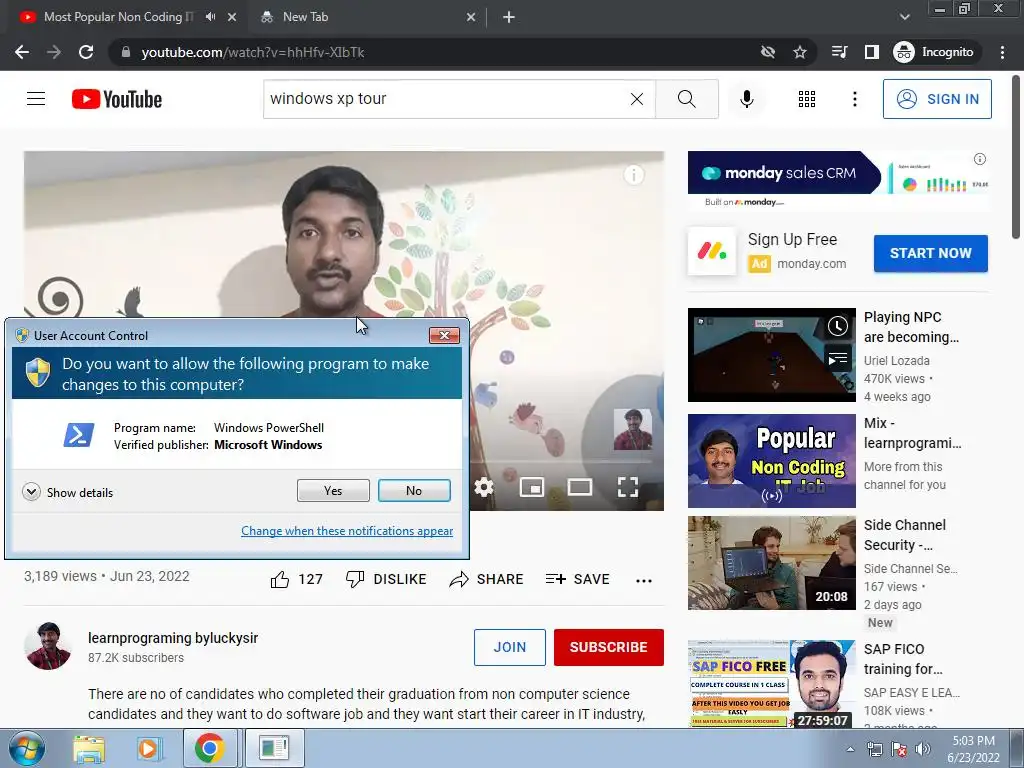This screenshot has width=1024, height=768.
Task: Open the Popular Non Coding mix thumbnail
Action: [771, 461]
